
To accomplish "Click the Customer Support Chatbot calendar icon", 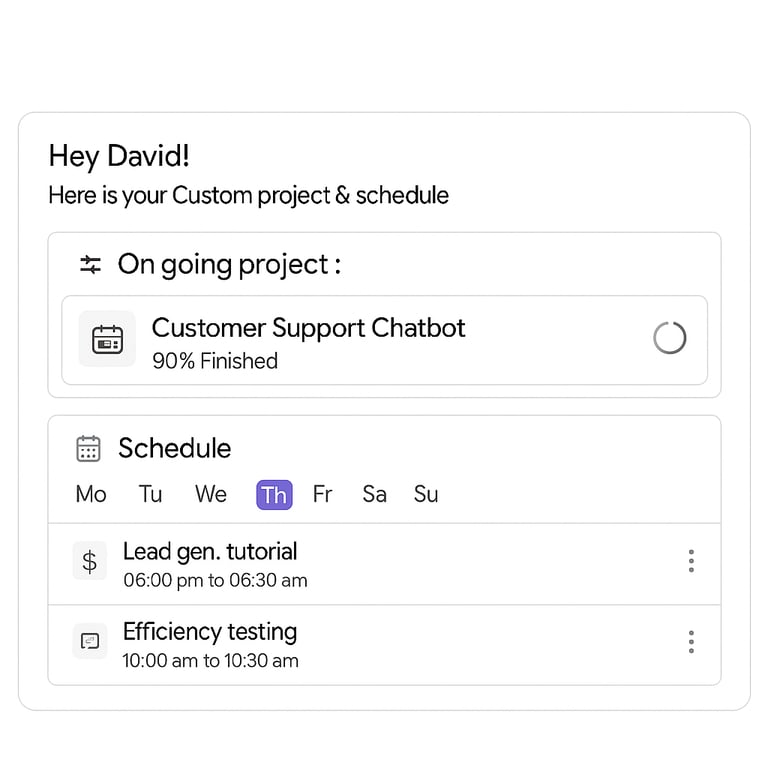I will tap(107, 339).
